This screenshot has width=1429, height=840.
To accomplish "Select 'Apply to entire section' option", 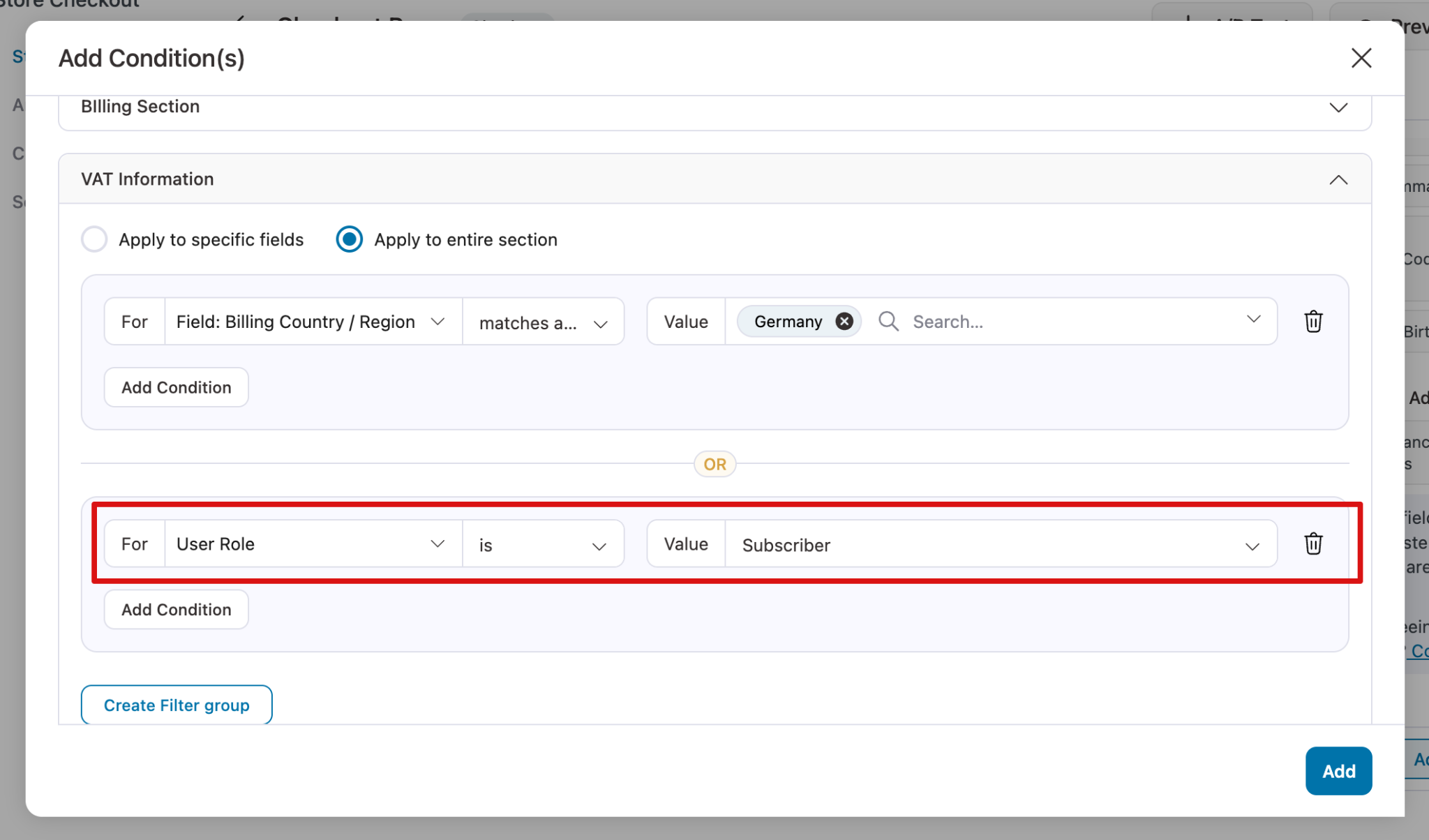I will [349, 239].
